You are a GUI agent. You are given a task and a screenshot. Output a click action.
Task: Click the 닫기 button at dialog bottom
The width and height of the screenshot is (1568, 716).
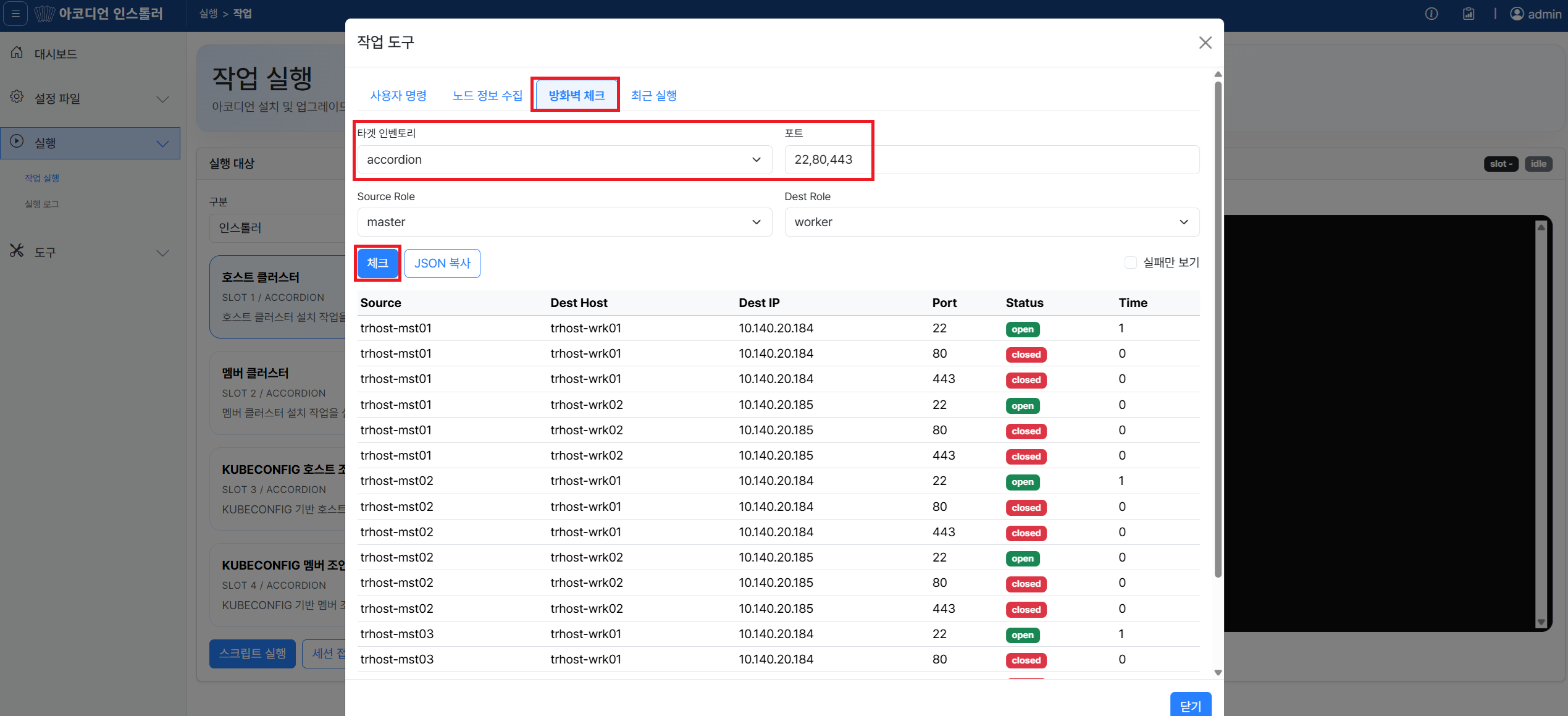point(1190,705)
